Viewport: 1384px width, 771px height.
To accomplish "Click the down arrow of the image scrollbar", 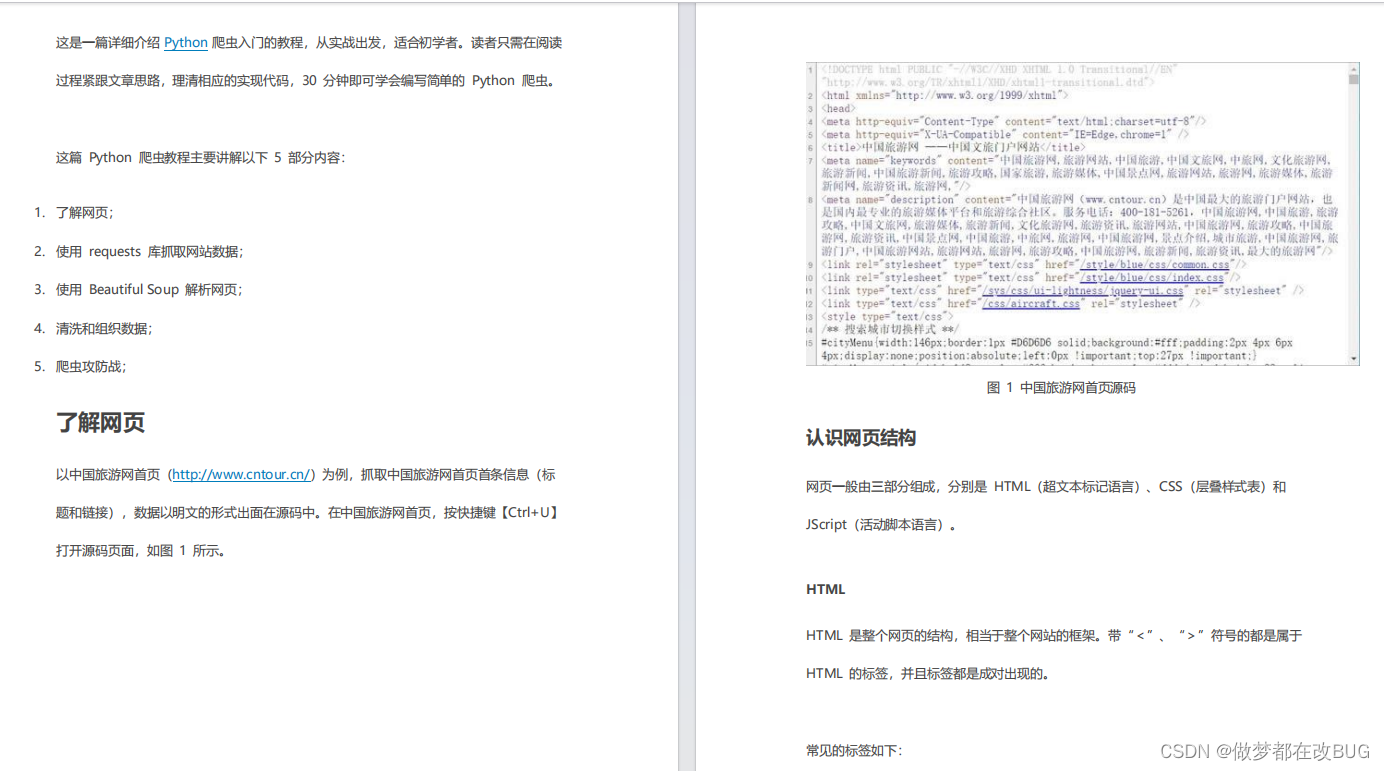I will point(1355,357).
